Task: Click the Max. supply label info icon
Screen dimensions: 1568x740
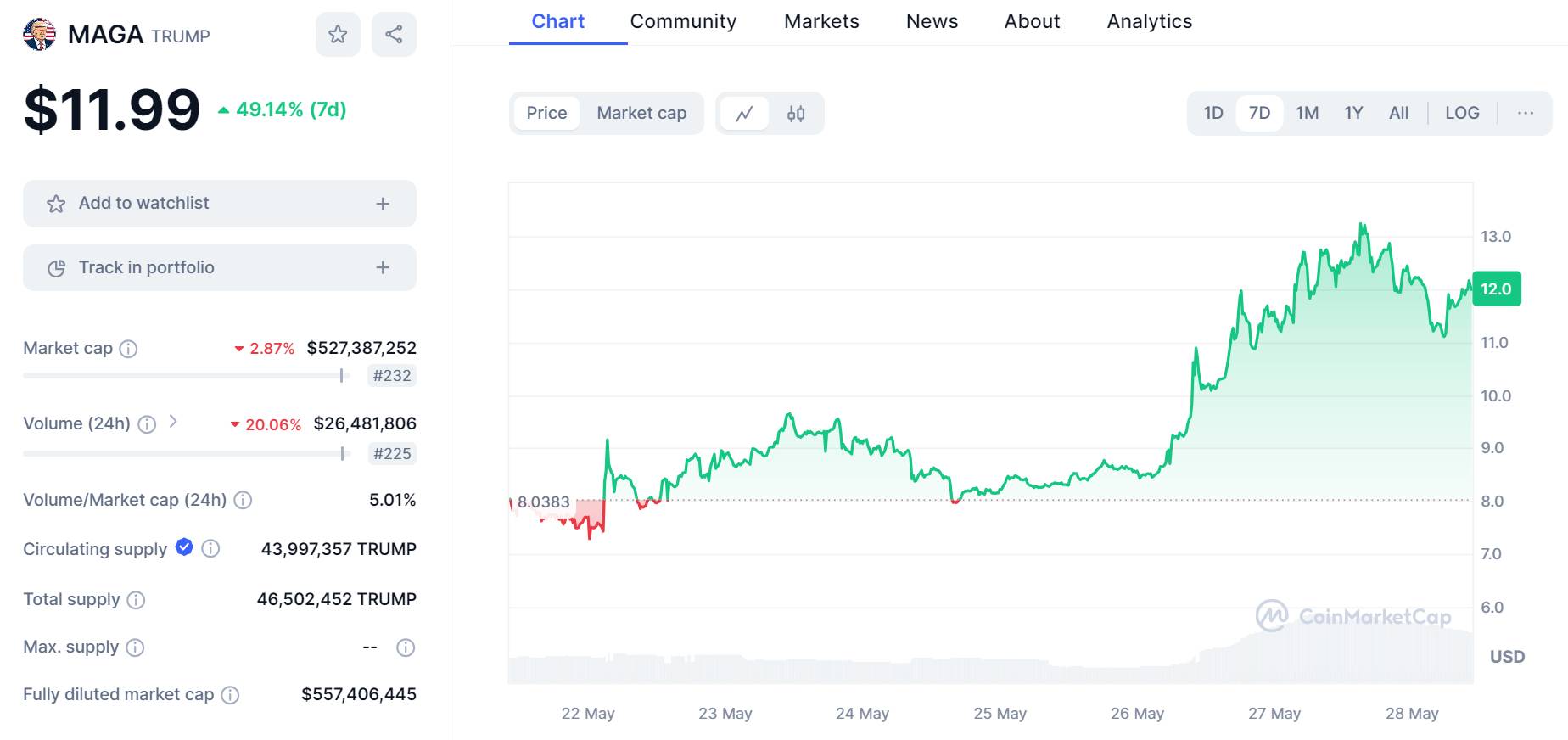Action: (x=135, y=647)
